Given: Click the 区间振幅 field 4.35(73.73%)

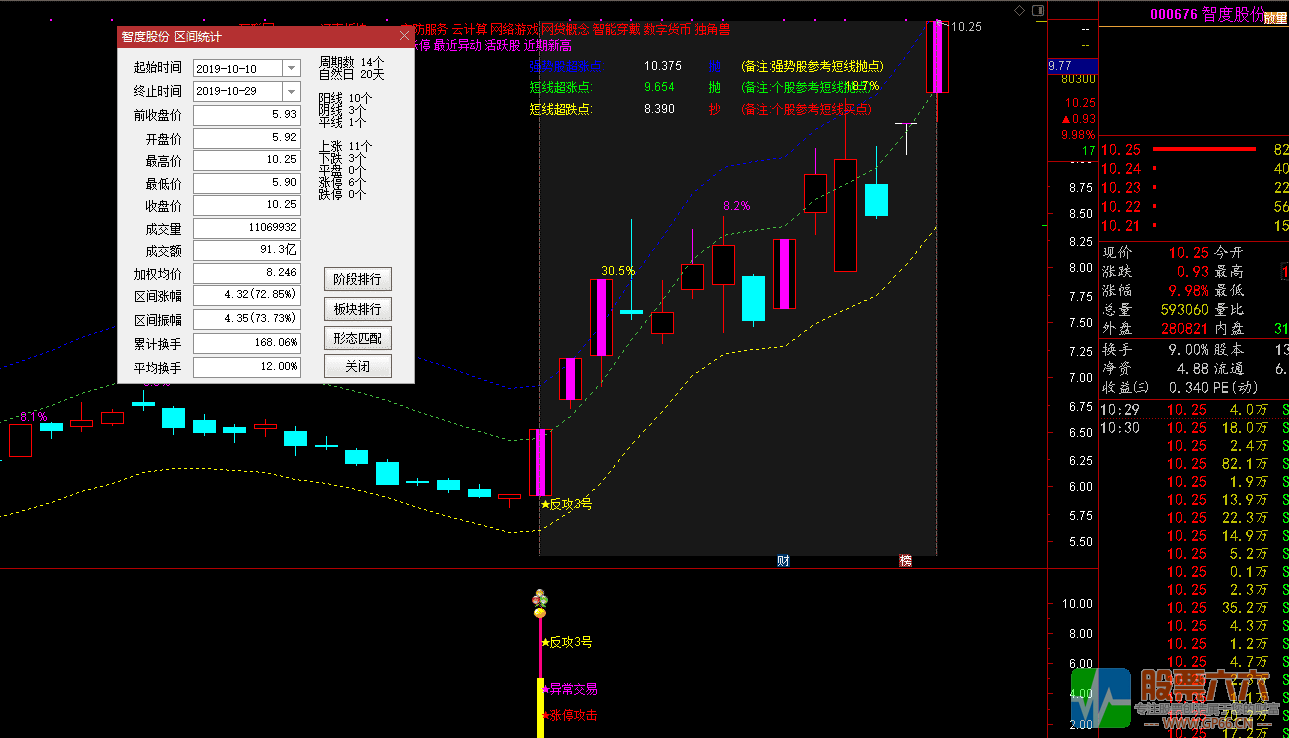Looking at the screenshot, I should point(247,320).
